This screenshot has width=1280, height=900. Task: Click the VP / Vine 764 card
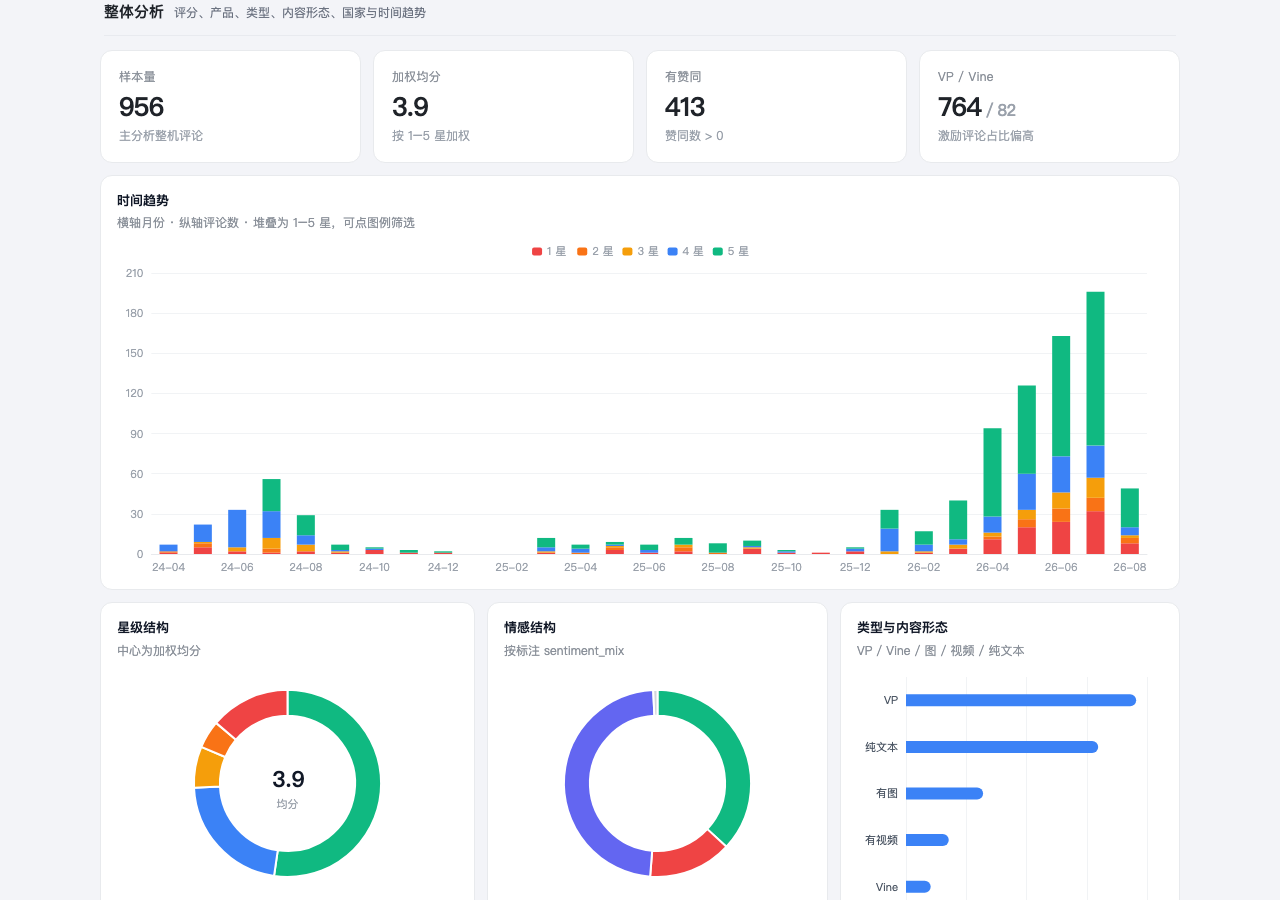coord(1049,106)
